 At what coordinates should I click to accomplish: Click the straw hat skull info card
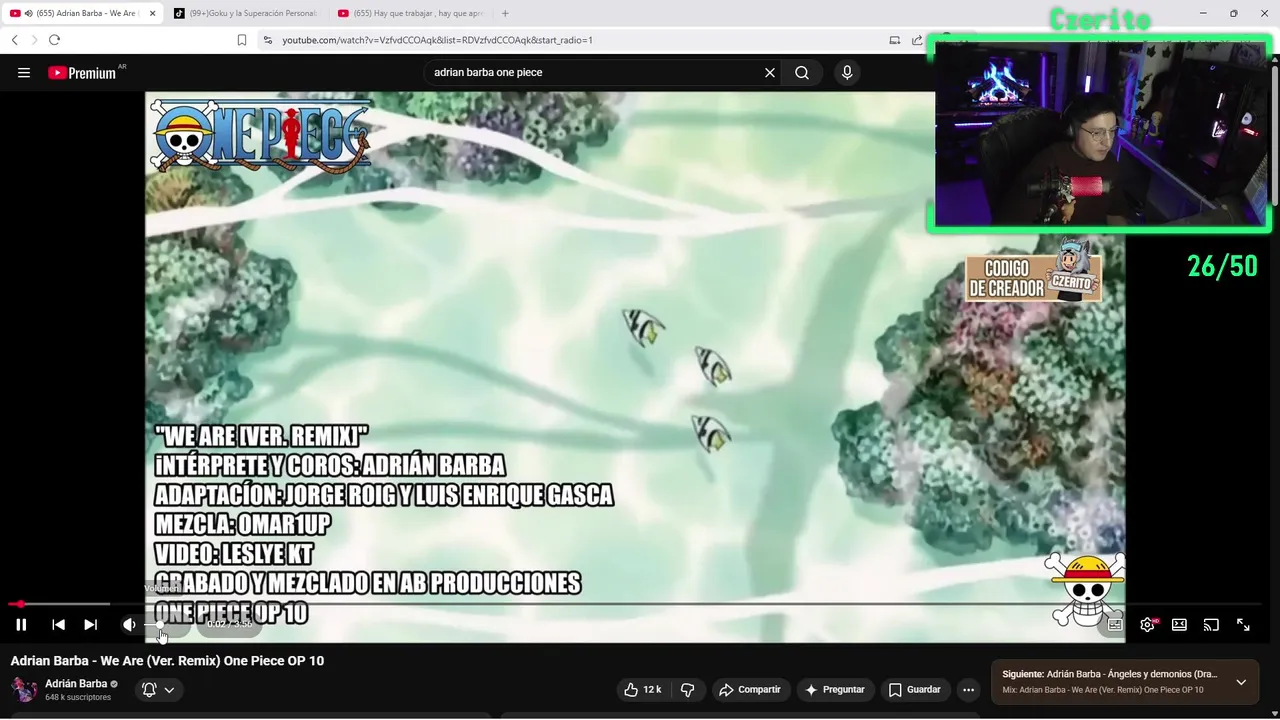coord(1085,590)
